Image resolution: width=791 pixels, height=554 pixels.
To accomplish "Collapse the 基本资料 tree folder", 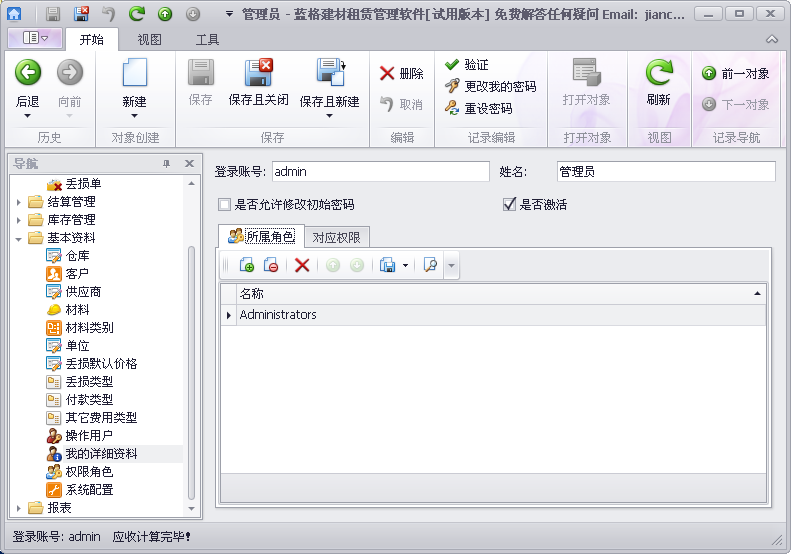I will coord(19,238).
